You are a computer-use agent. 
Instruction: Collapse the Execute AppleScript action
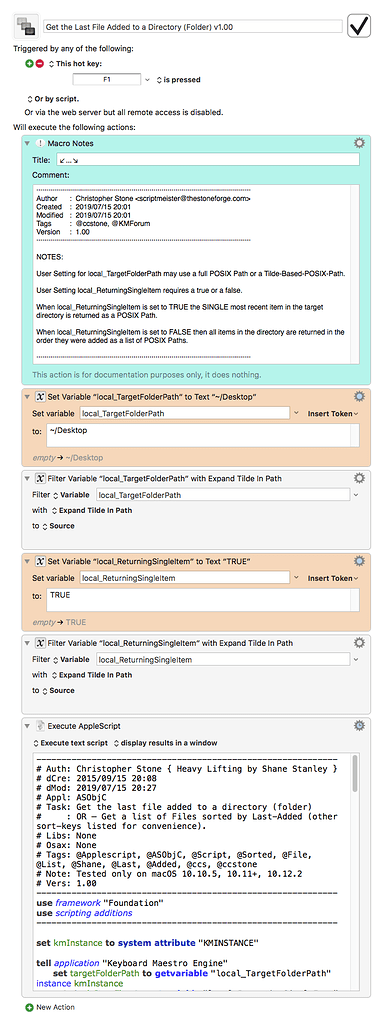click(27, 726)
